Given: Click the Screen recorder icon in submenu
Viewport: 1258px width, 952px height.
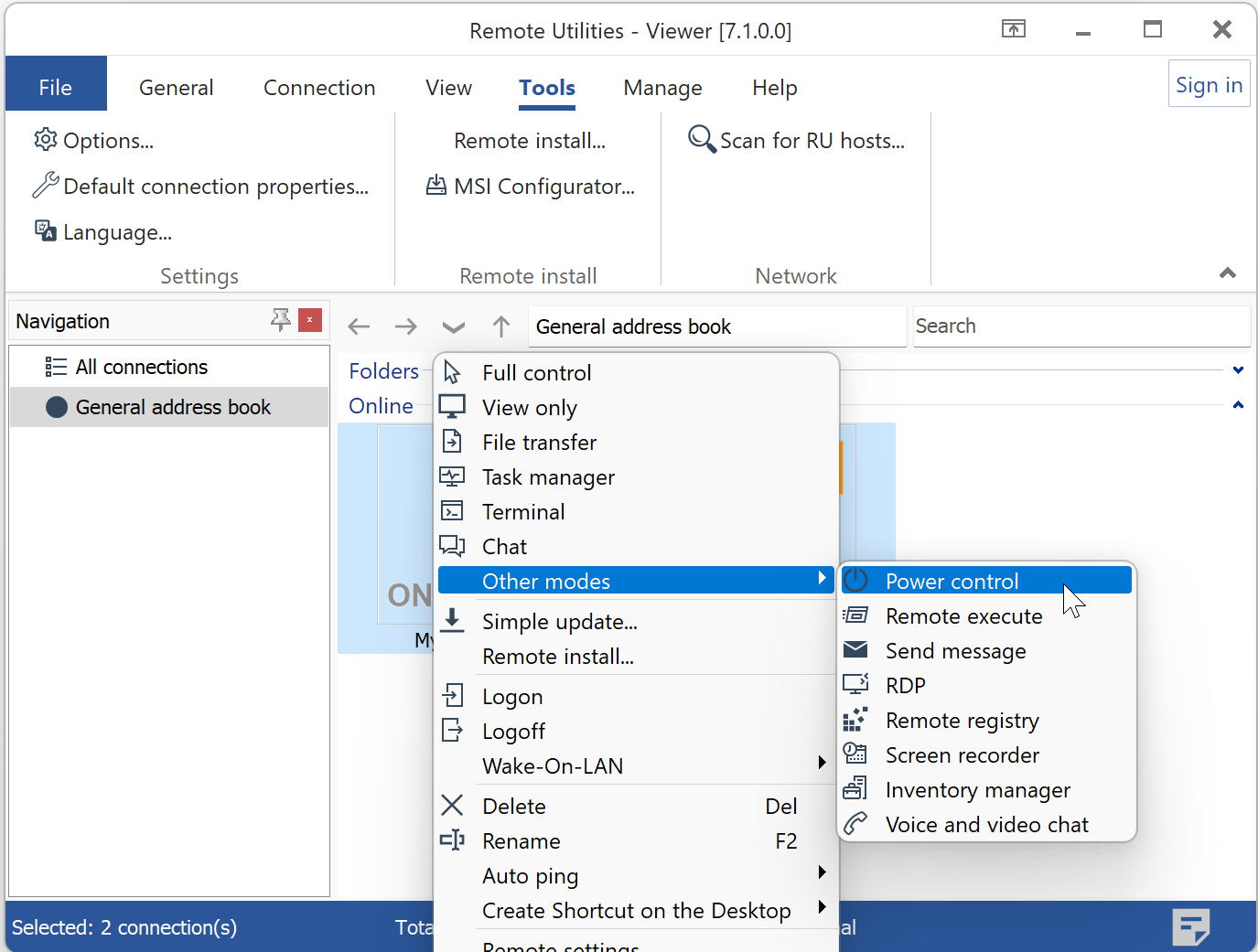Looking at the screenshot, I should 855,754.
